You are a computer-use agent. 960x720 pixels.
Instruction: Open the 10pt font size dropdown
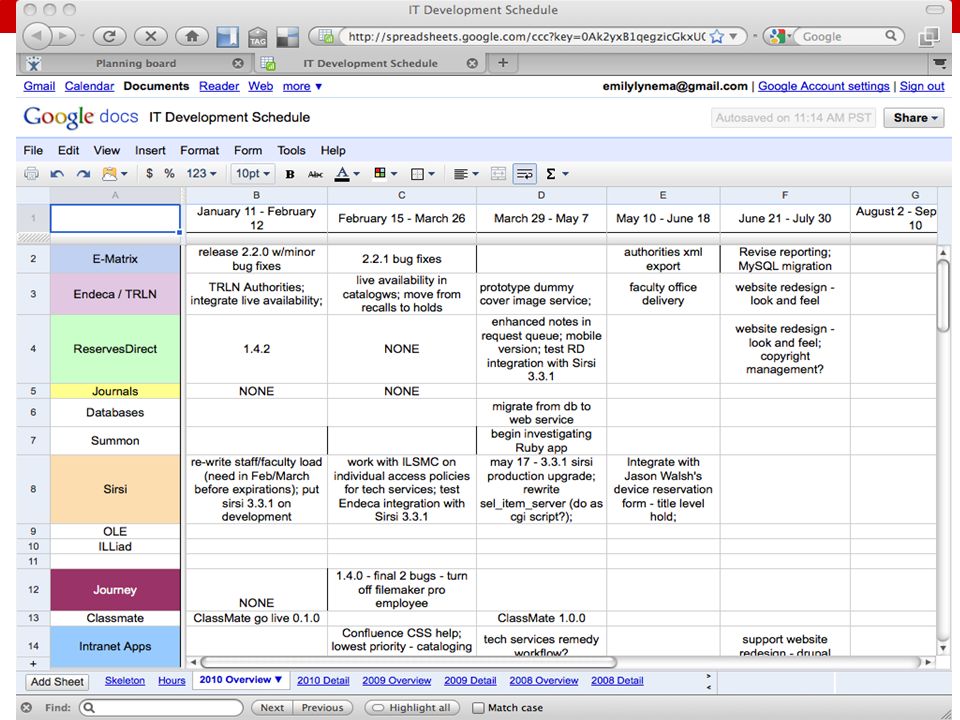(x=253, y=174)
